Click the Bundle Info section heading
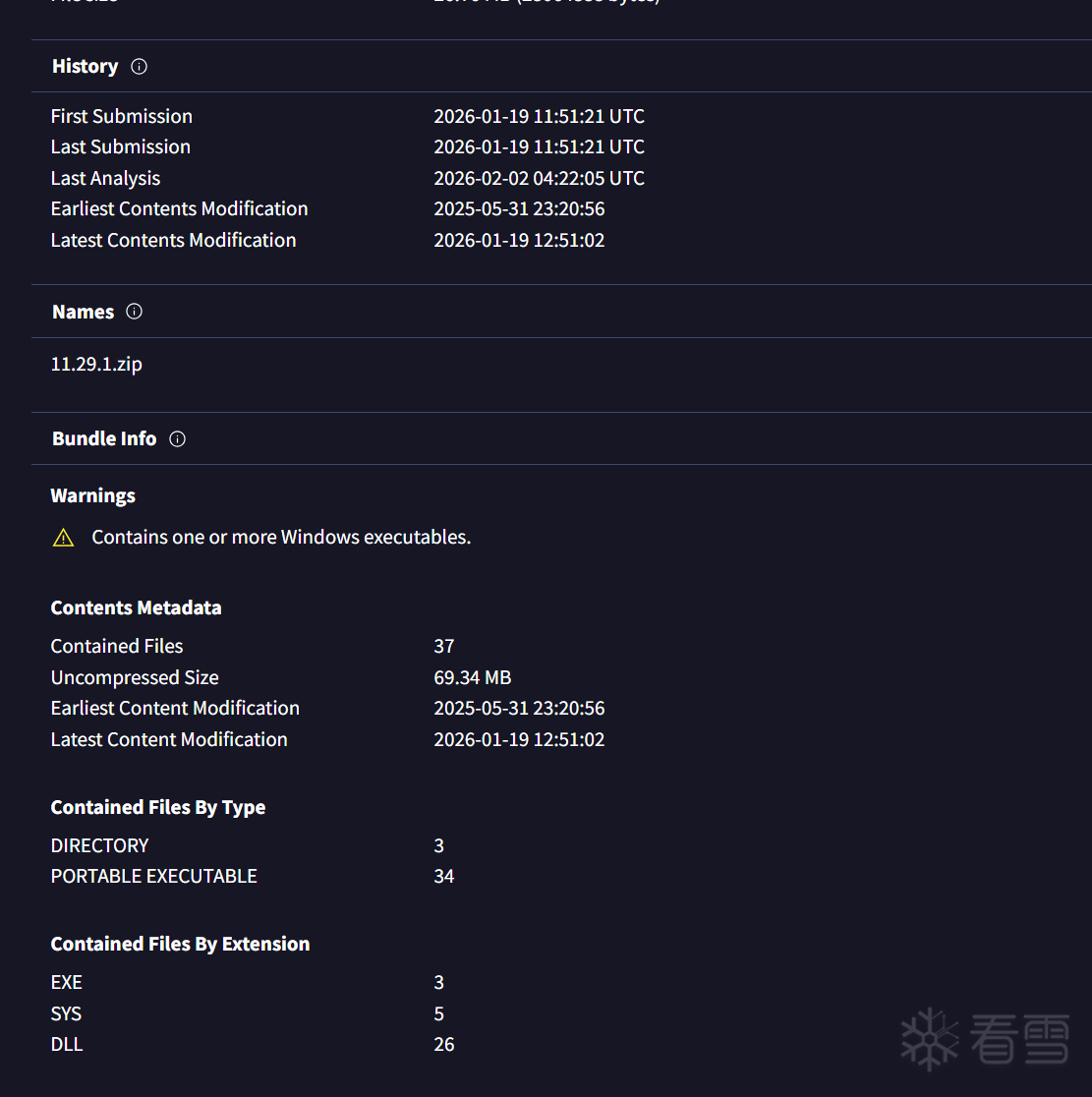This screenshot has height=1097, width=1092. click(x=104, y=439)
